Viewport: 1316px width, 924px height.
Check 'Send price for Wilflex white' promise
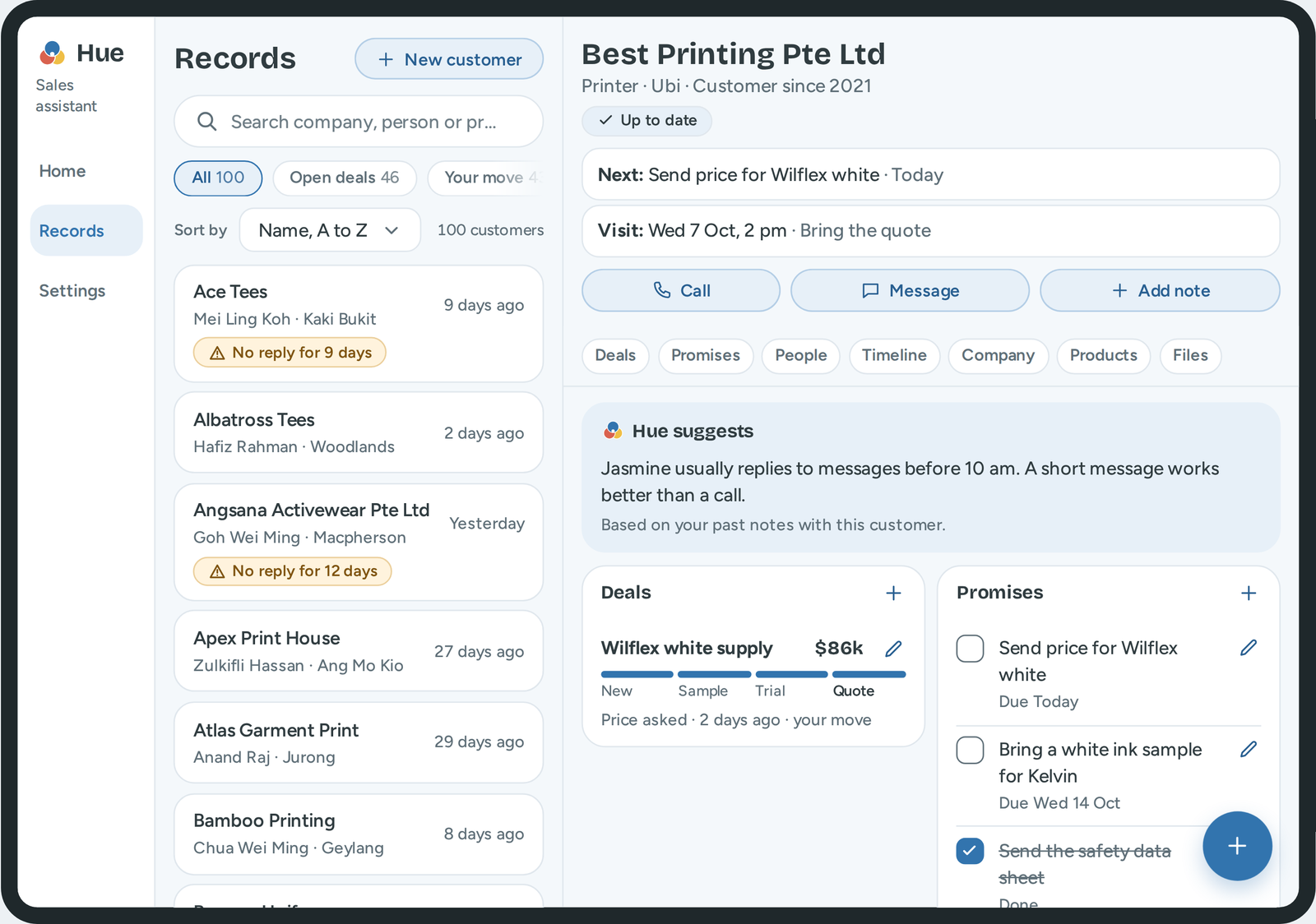pos(971,649)
